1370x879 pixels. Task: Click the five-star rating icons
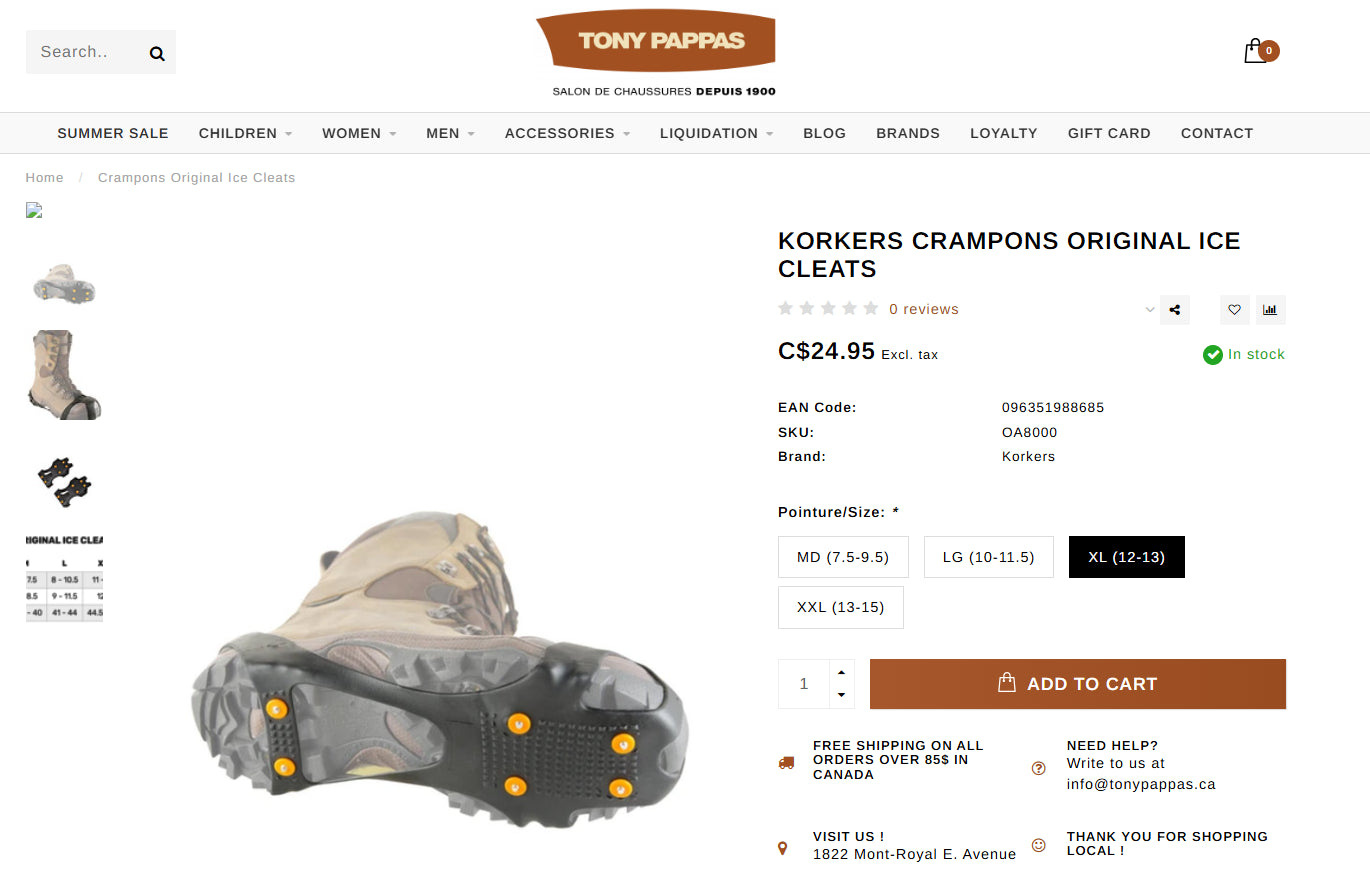[x=828, y=309]
